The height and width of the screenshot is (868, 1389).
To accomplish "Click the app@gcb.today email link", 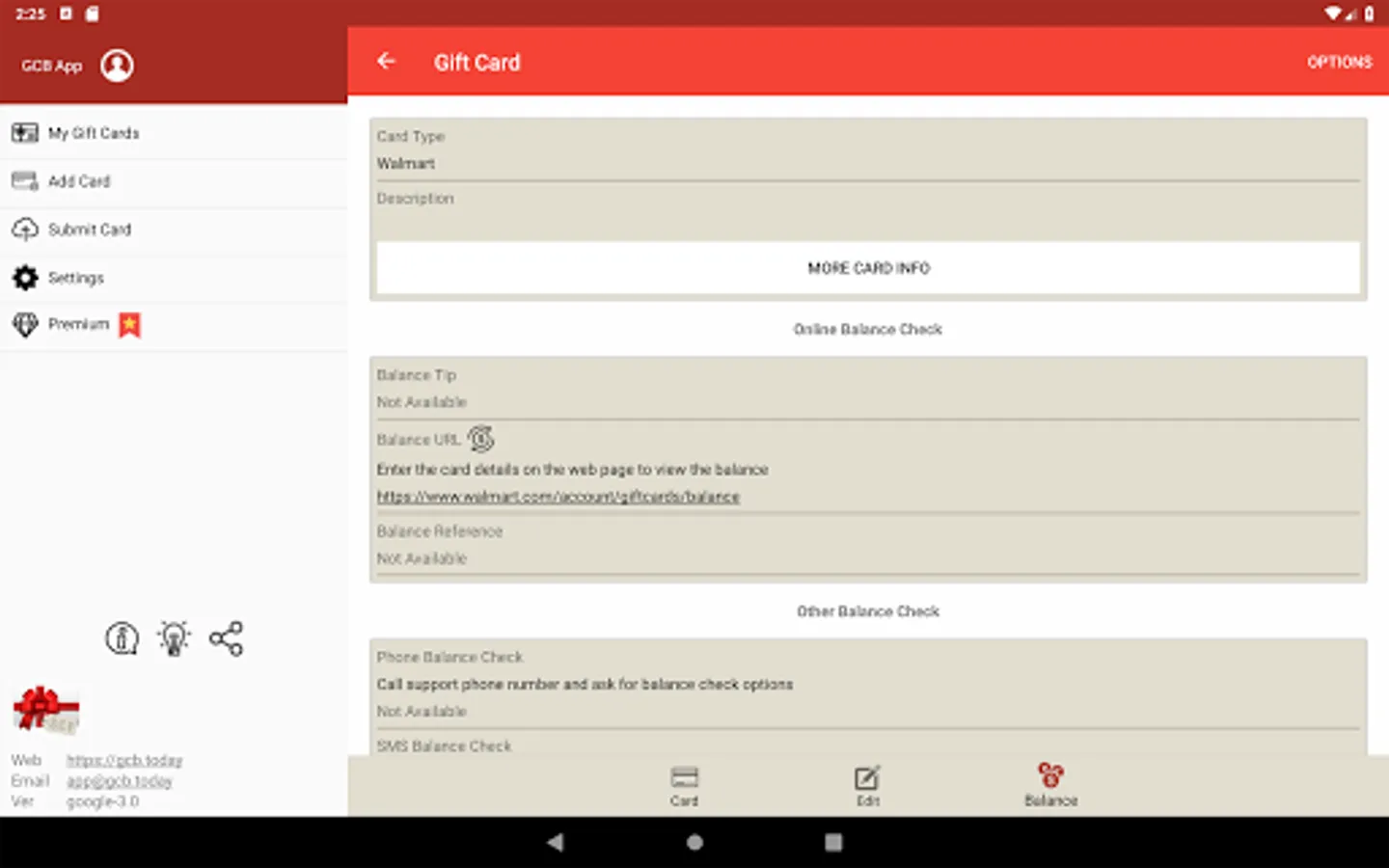I will 120,781.
